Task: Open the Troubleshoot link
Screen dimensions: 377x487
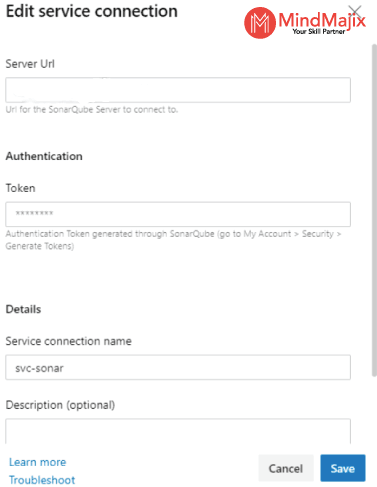Action: 42,480
